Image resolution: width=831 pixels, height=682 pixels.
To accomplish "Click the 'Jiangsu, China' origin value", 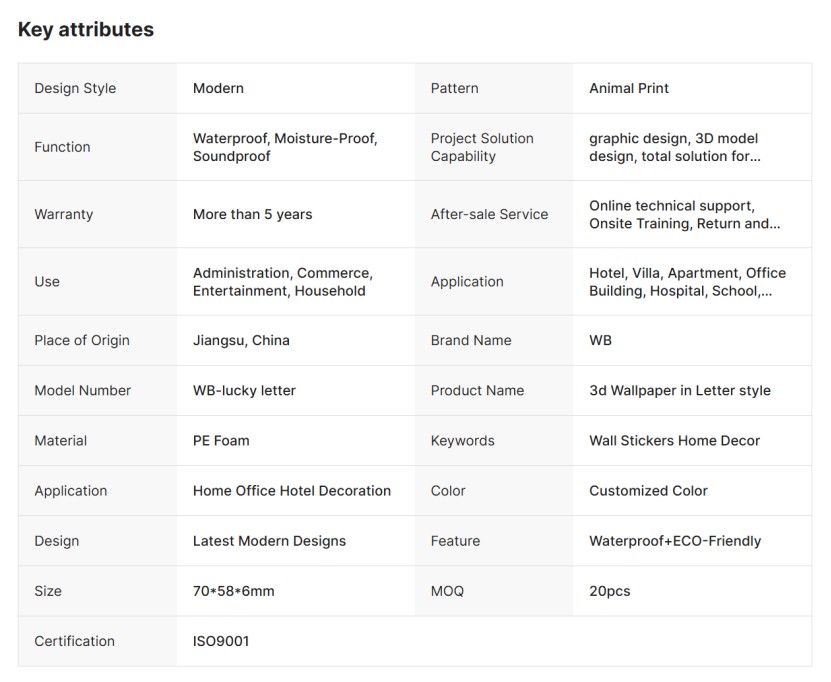I will coord(241,340).
